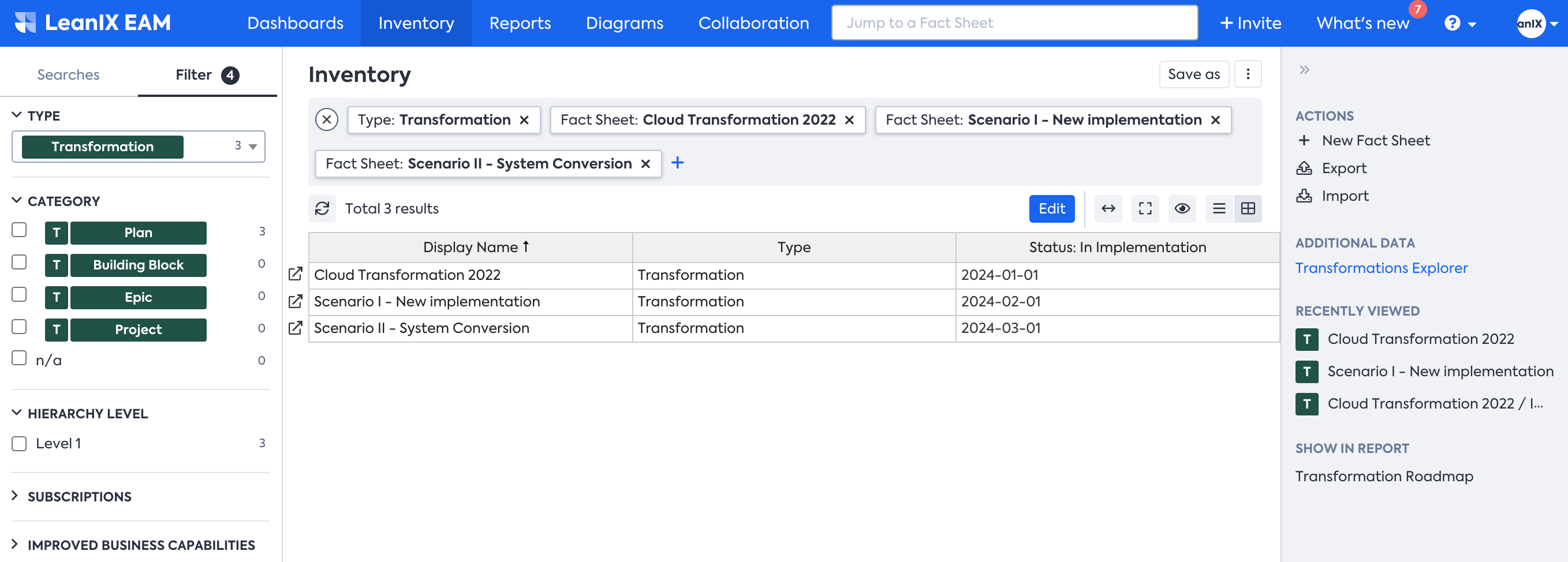Viewport: 1568px width, 562px height.
Task: Collapse the right sidebar panel
Action: click(1304, 70)
